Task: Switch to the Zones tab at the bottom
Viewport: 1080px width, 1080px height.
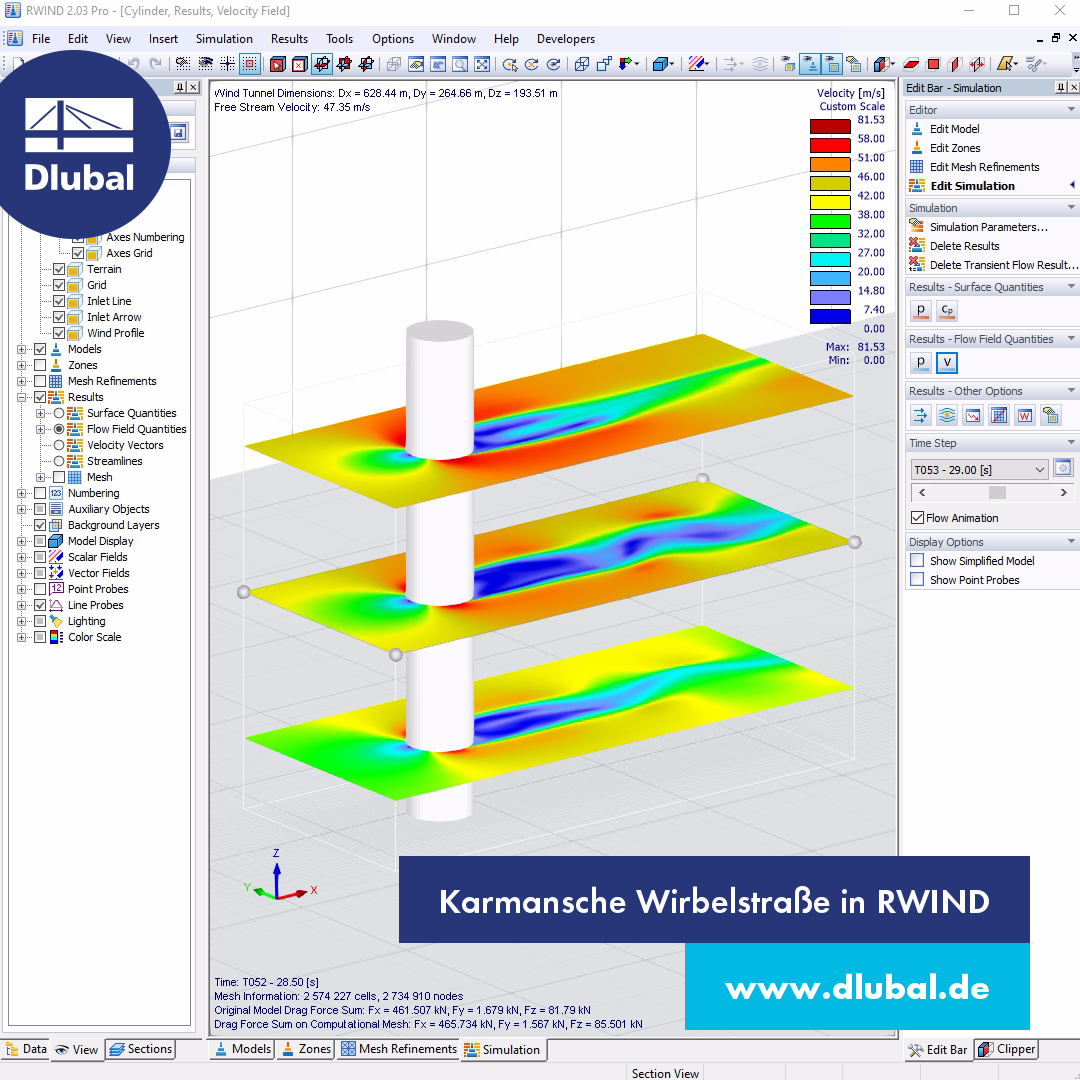Action: coord(305,1050)
